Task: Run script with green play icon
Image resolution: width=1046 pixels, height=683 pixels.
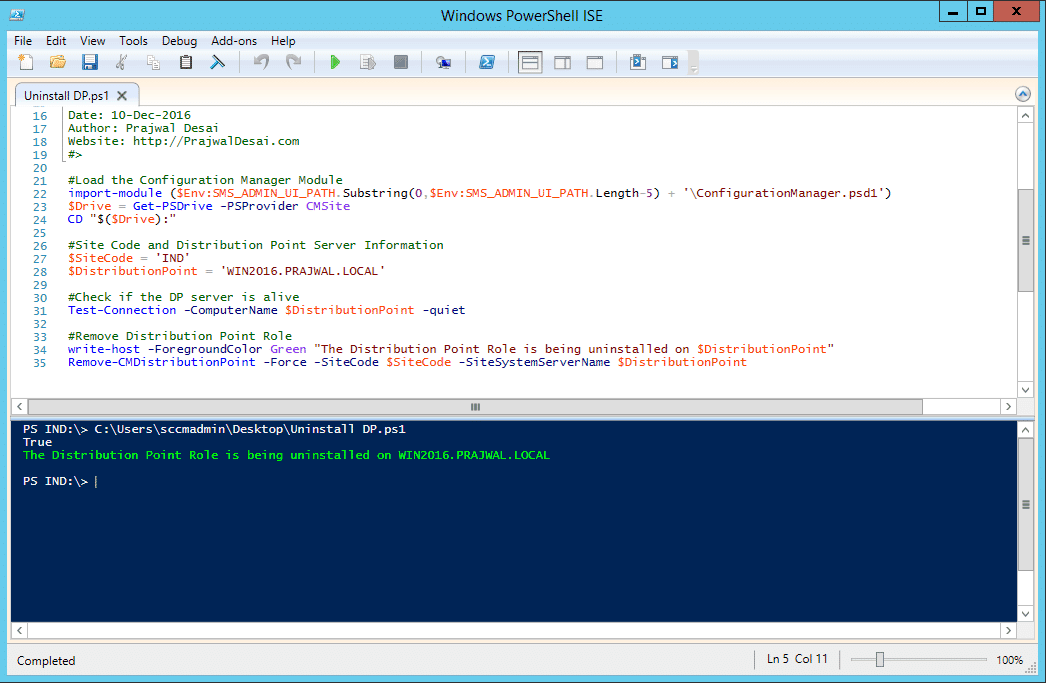Action: pyautogui.click(x=335, y=63)
